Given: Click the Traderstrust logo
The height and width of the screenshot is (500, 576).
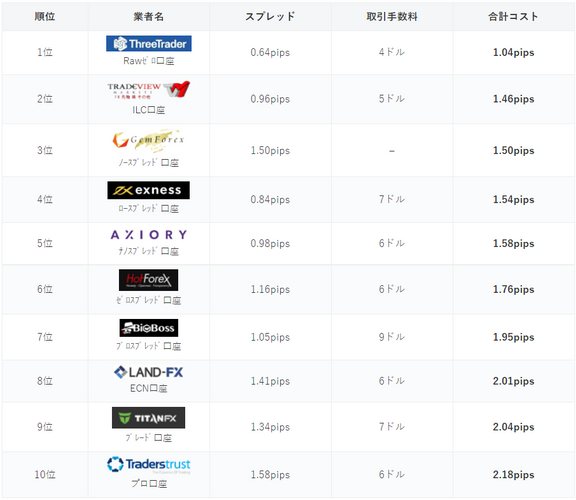Looking at the screenshot, I should coord(149,464).
